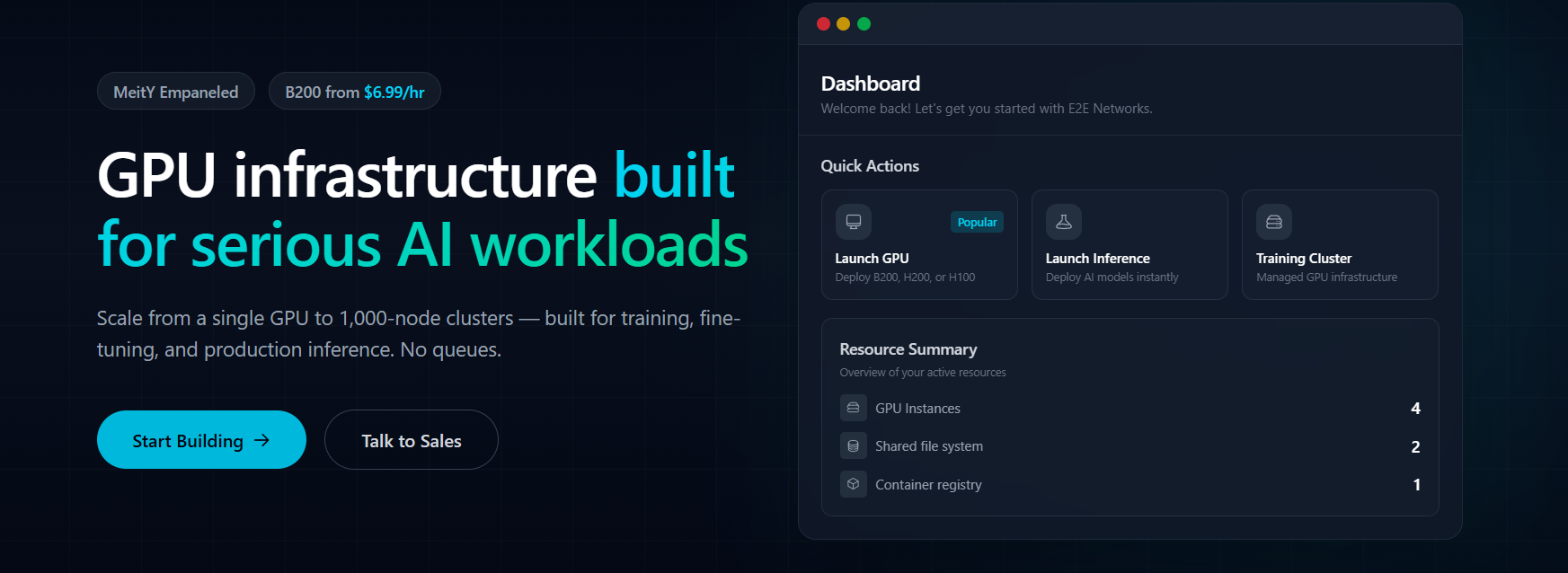Click 'Deploy B200, H200, or H100' text
The width and height of the screenshot is (1568, 573).
point(905,278)
